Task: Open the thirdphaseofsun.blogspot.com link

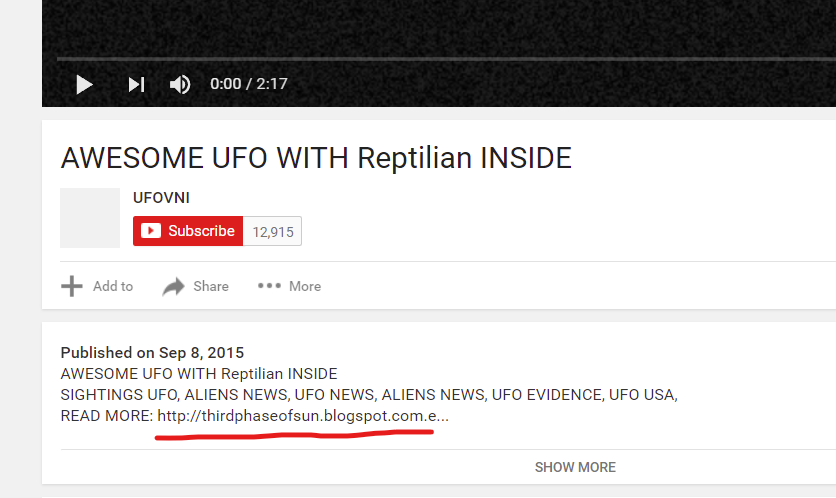Action: click(302, 416)
